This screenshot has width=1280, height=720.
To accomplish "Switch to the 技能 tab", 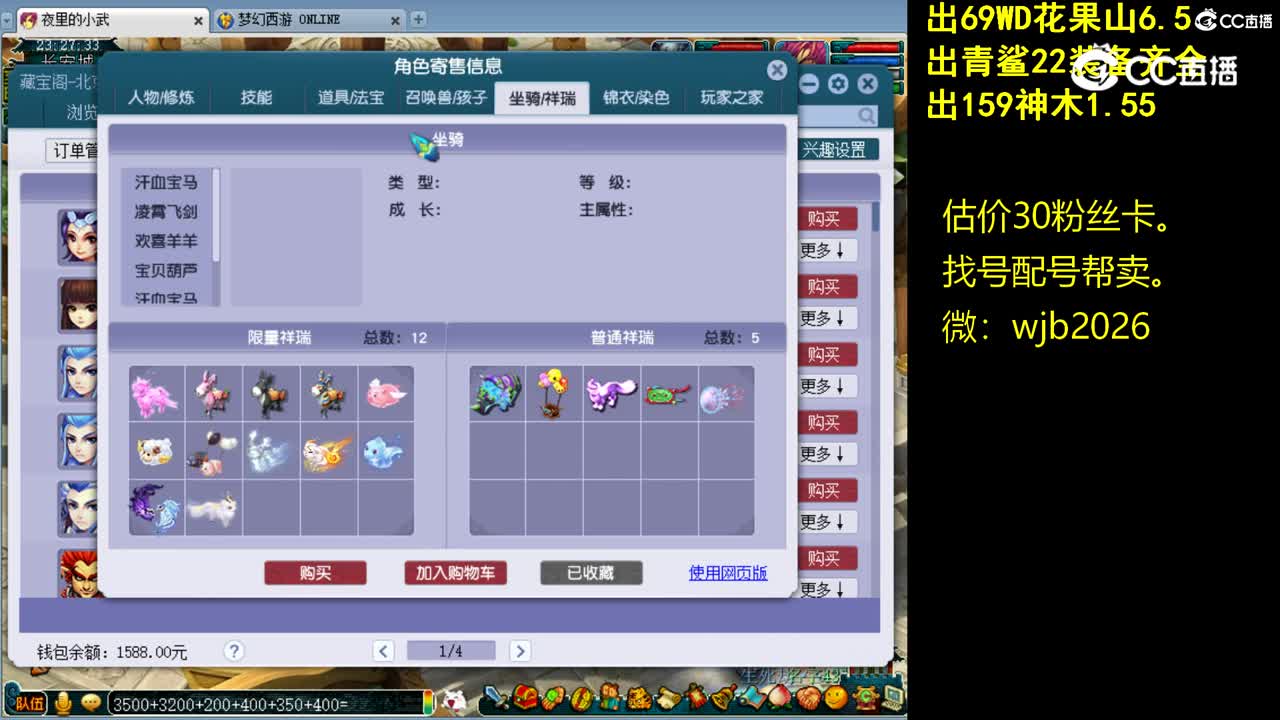I will pyautogui.click(x=256, y=98).
